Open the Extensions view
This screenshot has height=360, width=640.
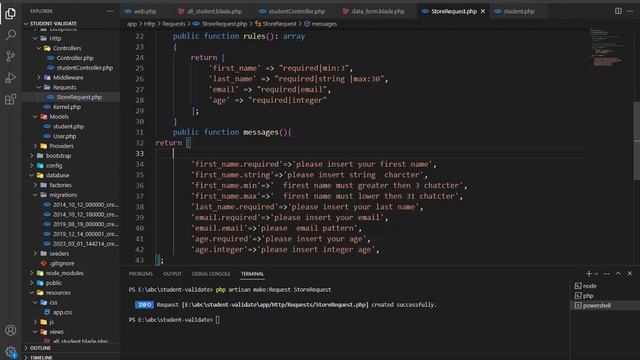[x=11, y=99]
